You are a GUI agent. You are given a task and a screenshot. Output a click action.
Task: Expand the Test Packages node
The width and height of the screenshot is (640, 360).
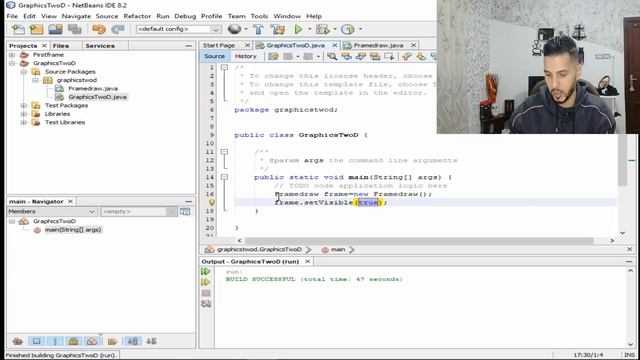coord(24,105)
